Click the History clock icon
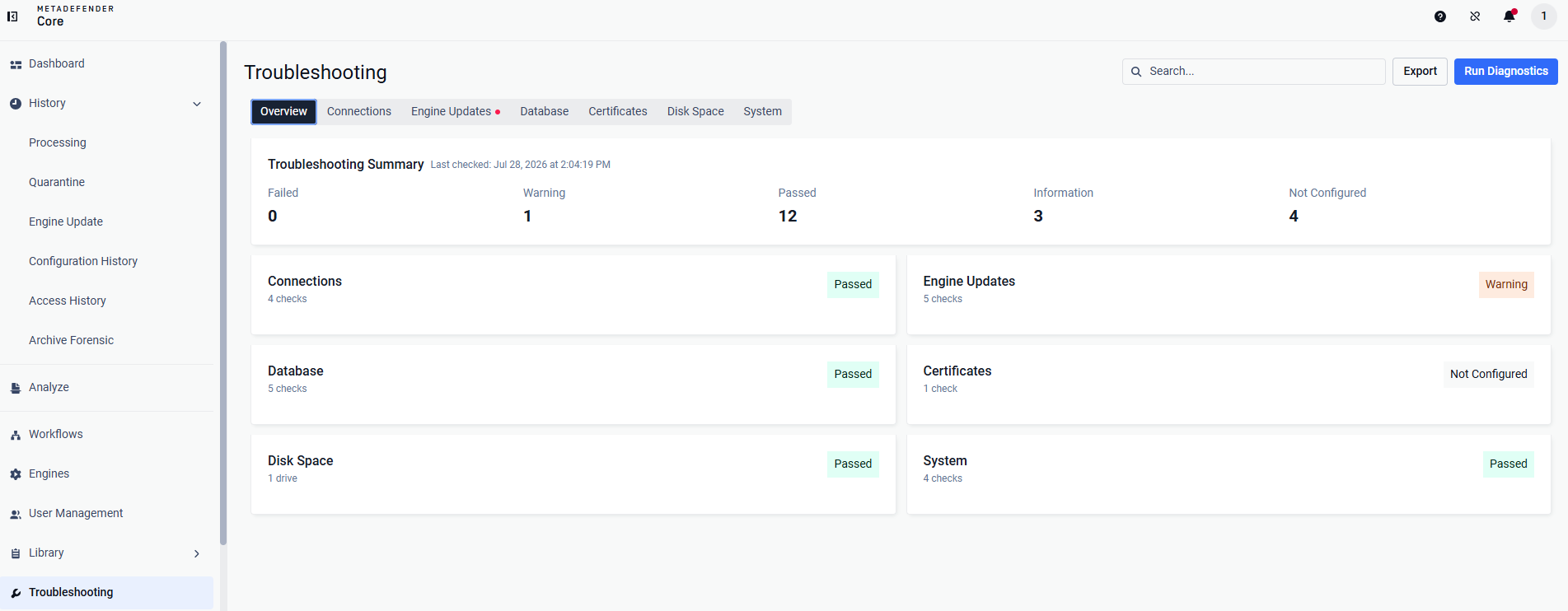Screen dimensions: 1568x611 pyautogui.click(x=16, y=104)
